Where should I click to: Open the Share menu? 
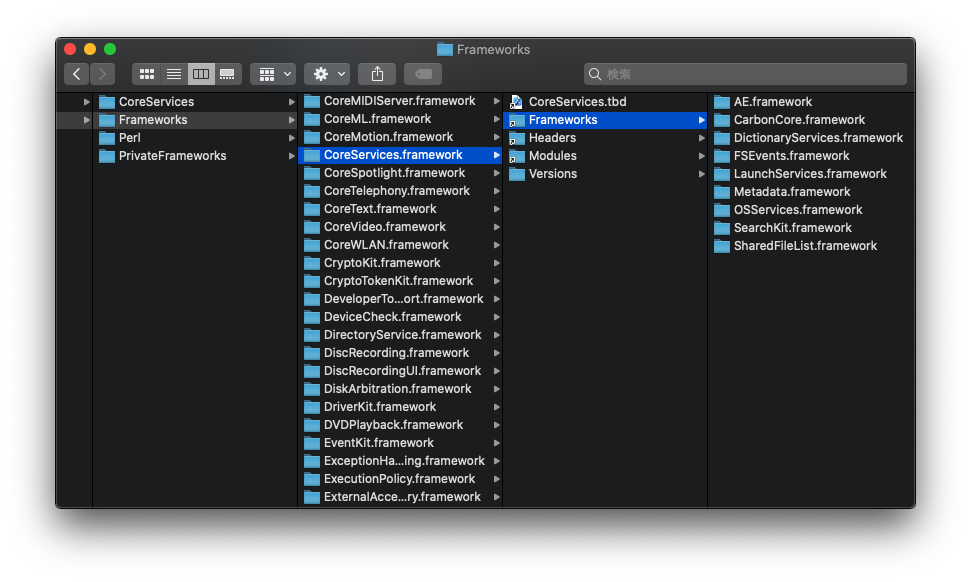(377, 73)
